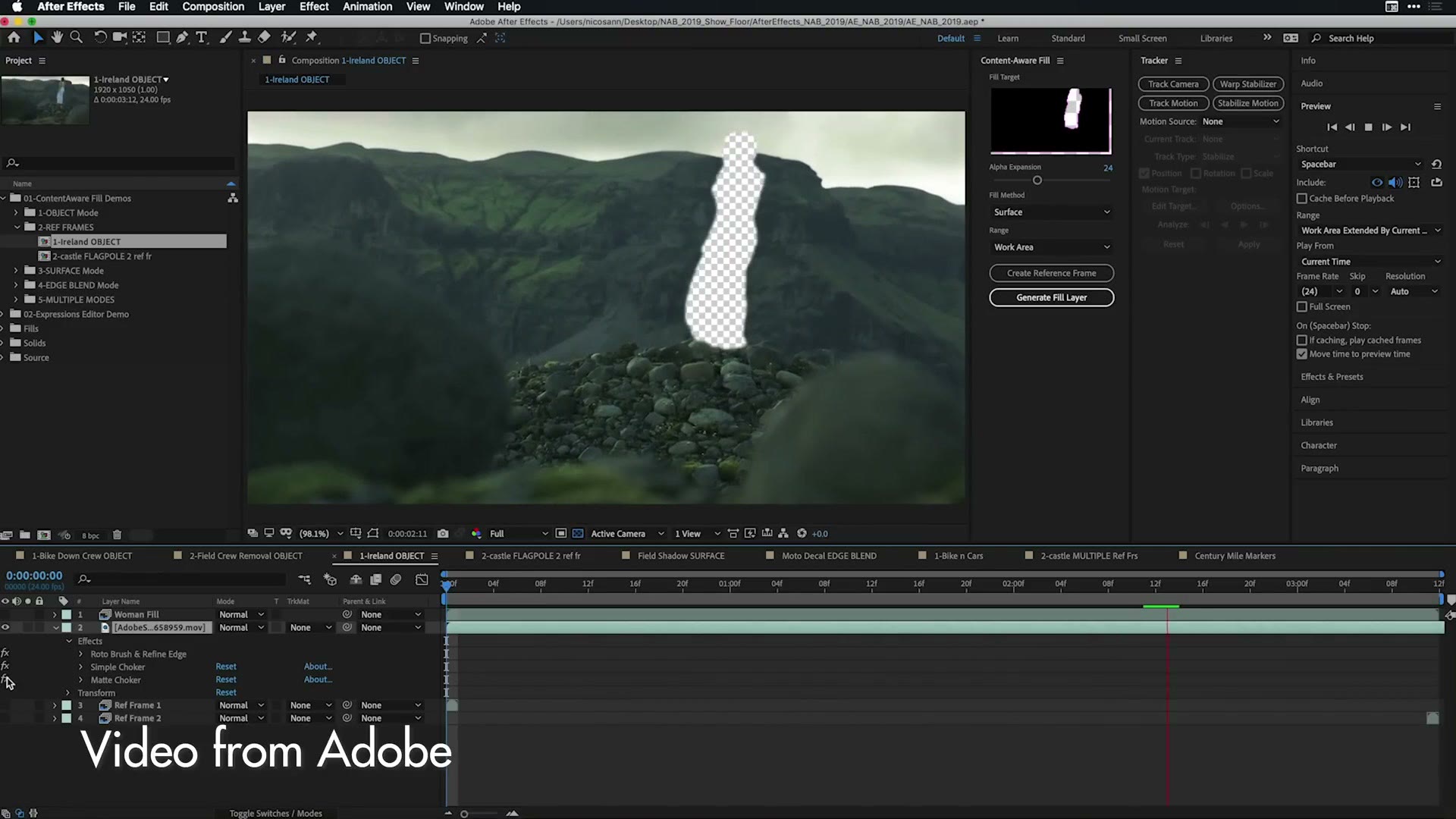Select the Rotation tool

tap(99, 37)
